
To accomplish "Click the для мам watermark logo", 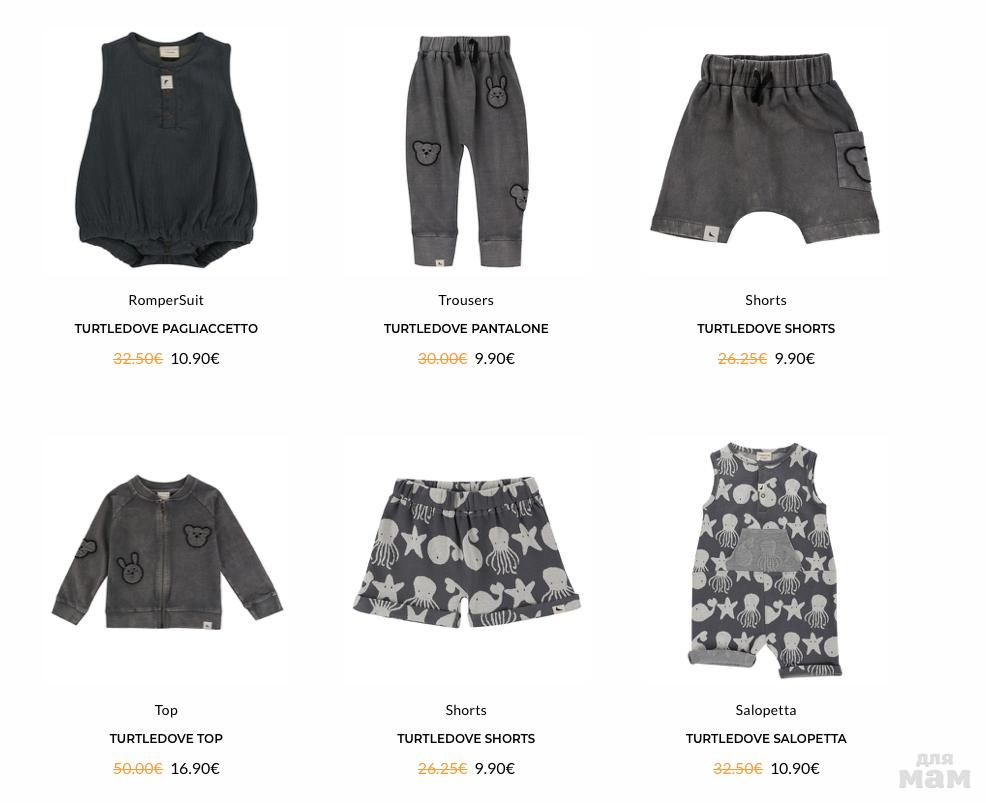I will pyautogui.click(x=935, y=770).
